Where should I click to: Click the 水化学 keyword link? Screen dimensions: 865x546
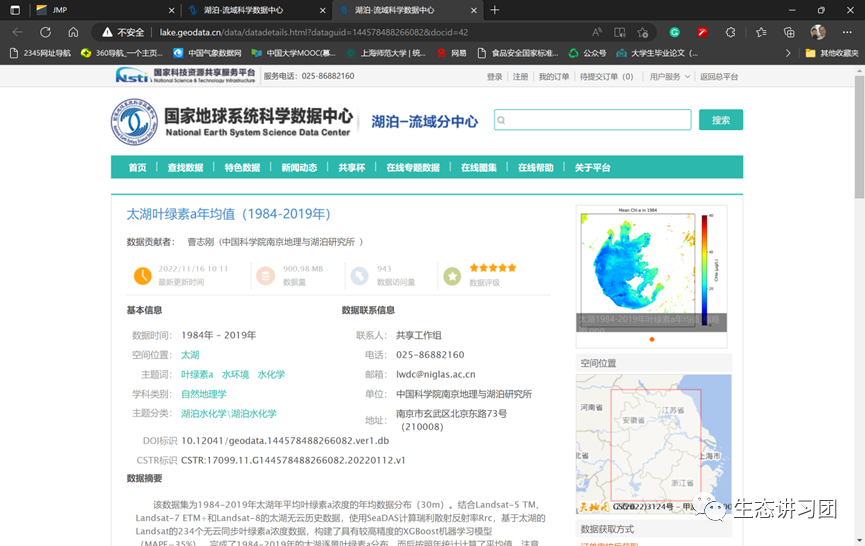[x=271, y=374]
